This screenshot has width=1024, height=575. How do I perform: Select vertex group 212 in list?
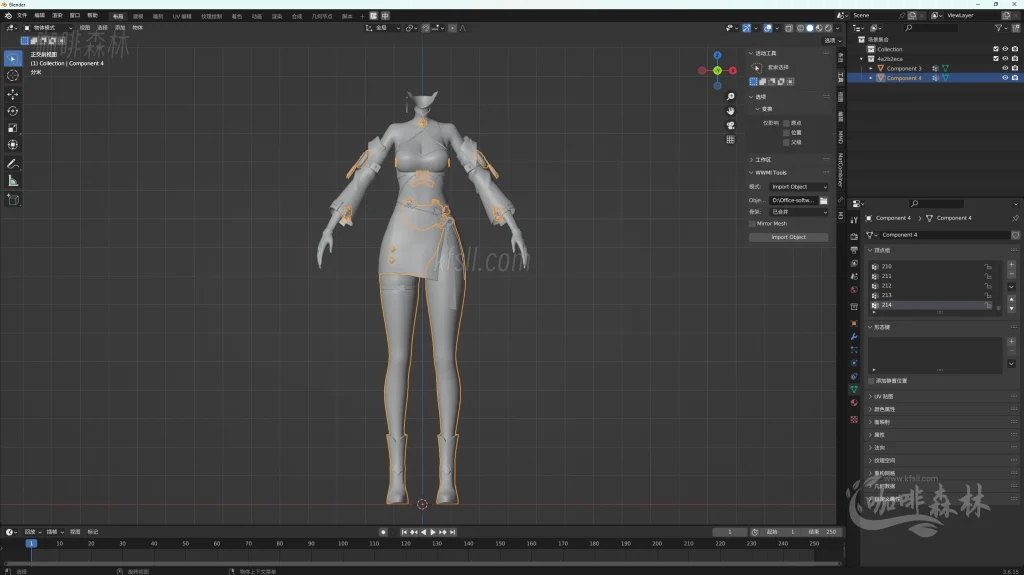pyautogui.click(x=933, y=286)
